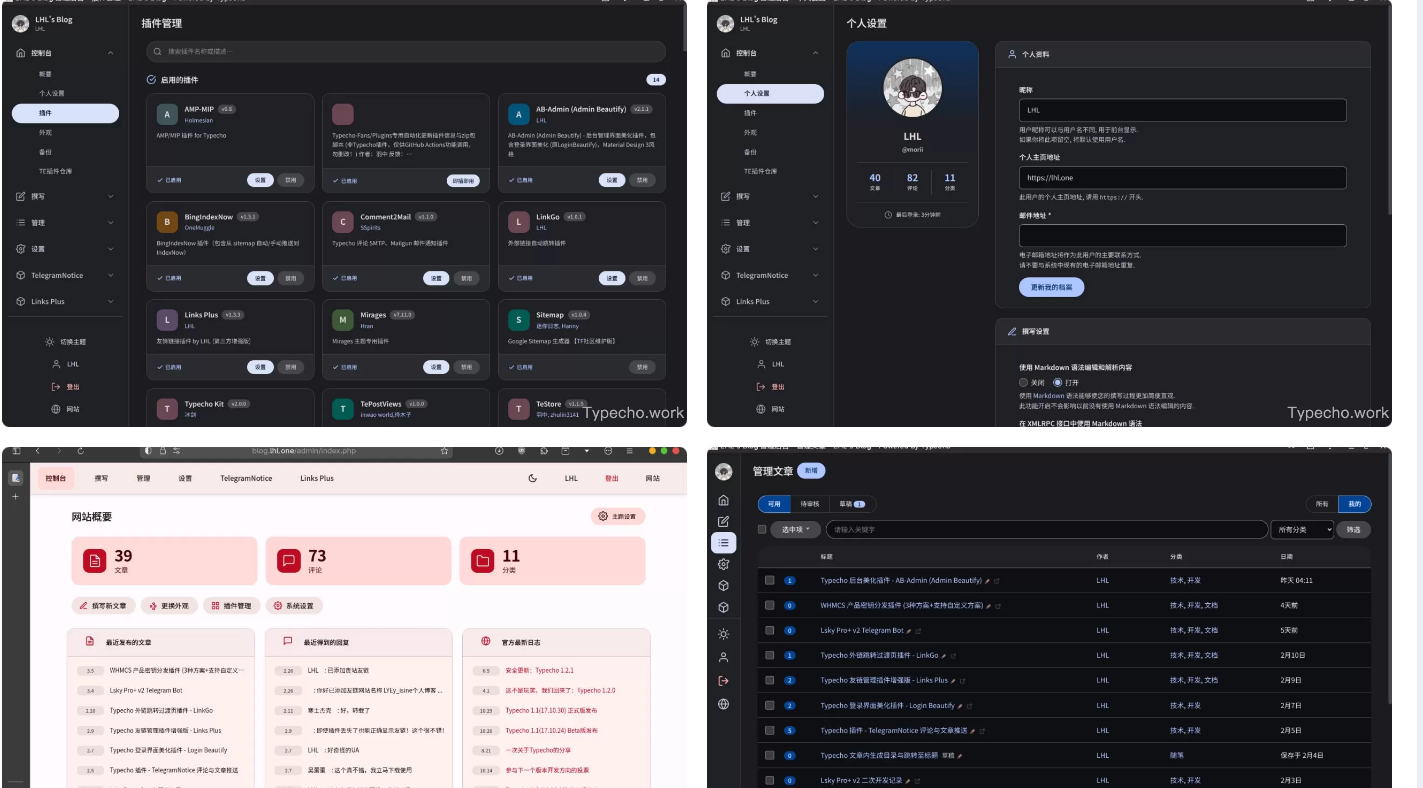The height and width of the screenshot is (788, 1423).
Task: Click BingIndexNow plugin's orange B avatar
Action: pos(167,221)
